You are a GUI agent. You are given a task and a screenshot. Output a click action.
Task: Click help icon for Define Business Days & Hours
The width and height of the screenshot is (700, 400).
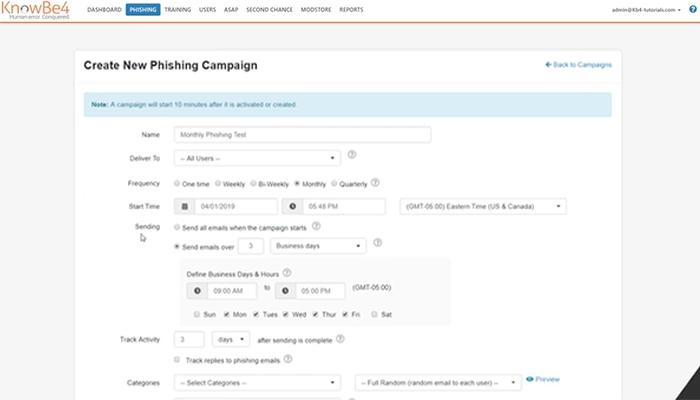point(287,272)
